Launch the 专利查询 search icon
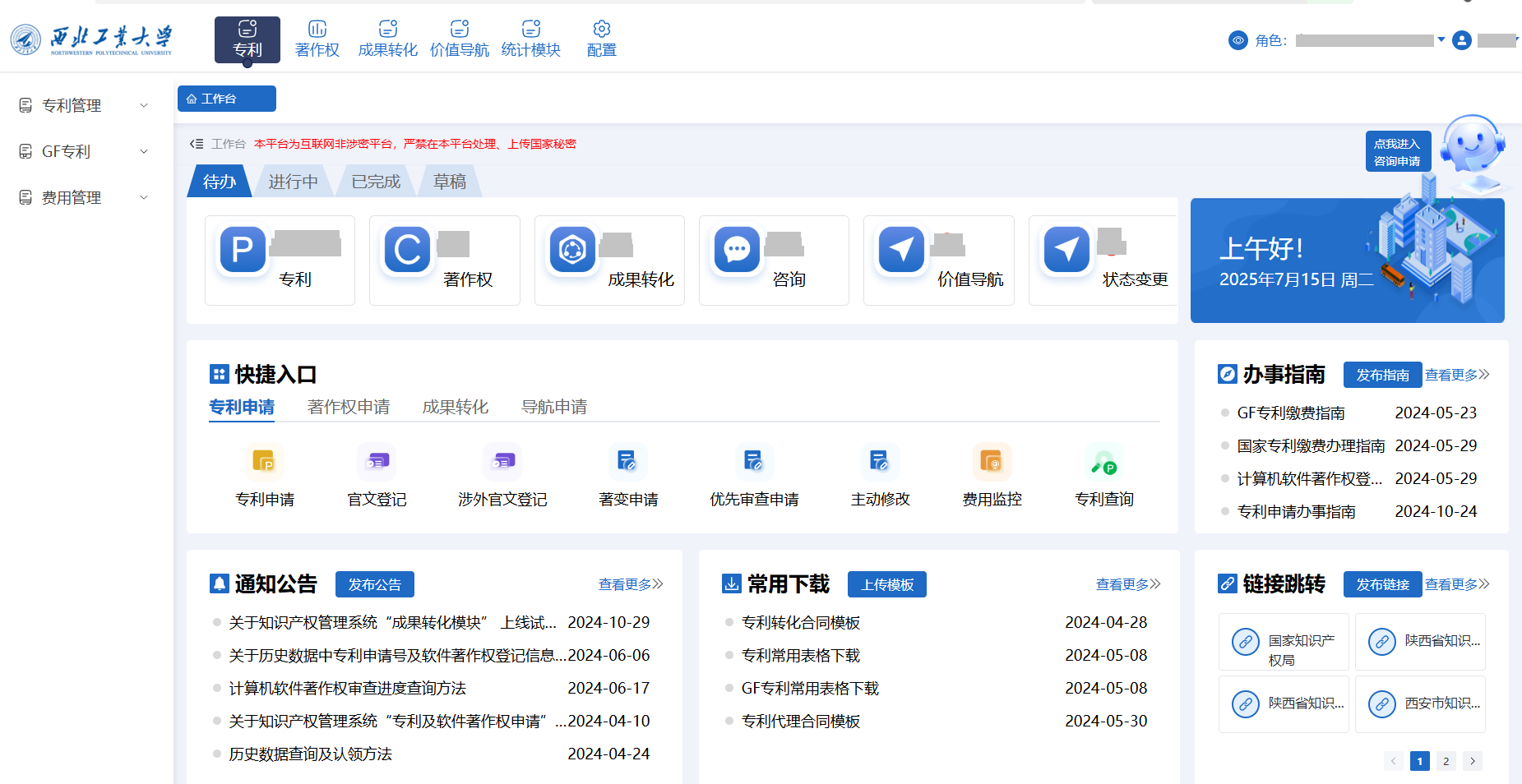Image resolution: width=1522 pixels, height=784 pixels. click(x=1103, y=463)
